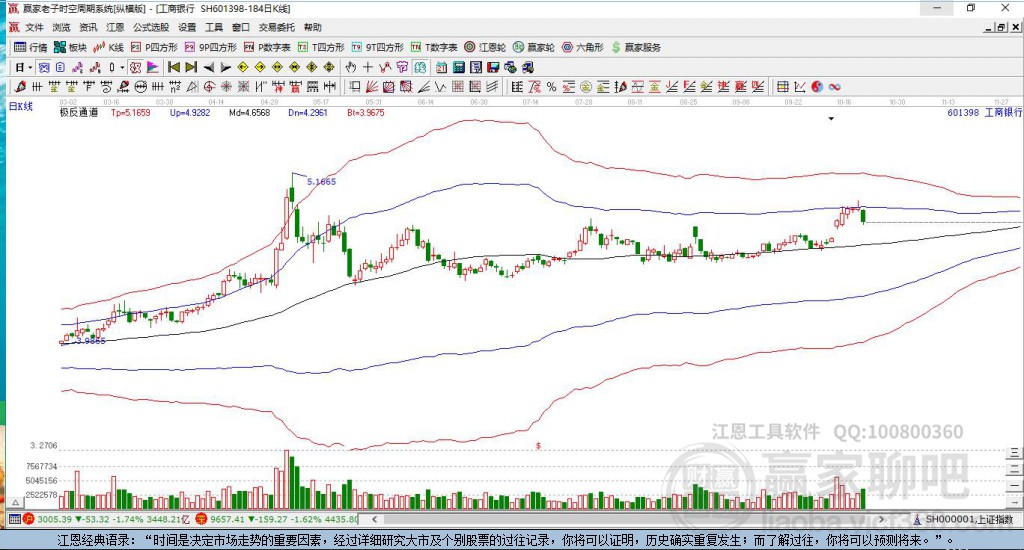The width and height of the screenshot is (1024, 550).
Task: Open the 浏览 menu
Action: click(x=61, y=27)
